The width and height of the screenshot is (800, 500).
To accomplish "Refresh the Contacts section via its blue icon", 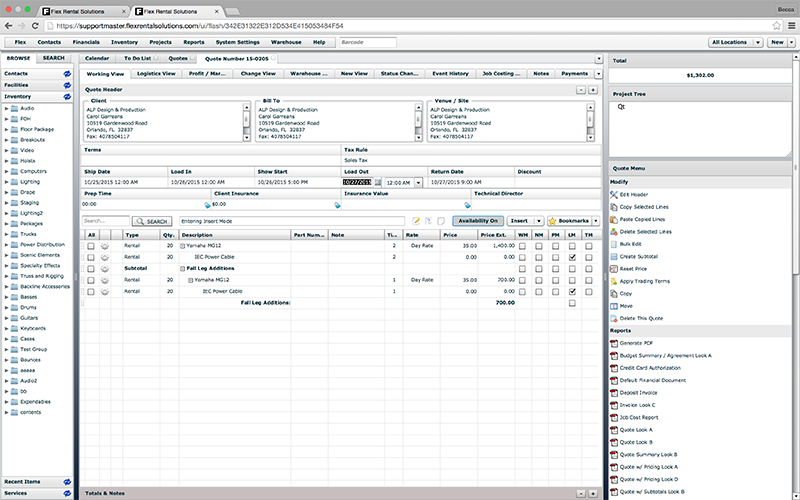I will [67, 74].
